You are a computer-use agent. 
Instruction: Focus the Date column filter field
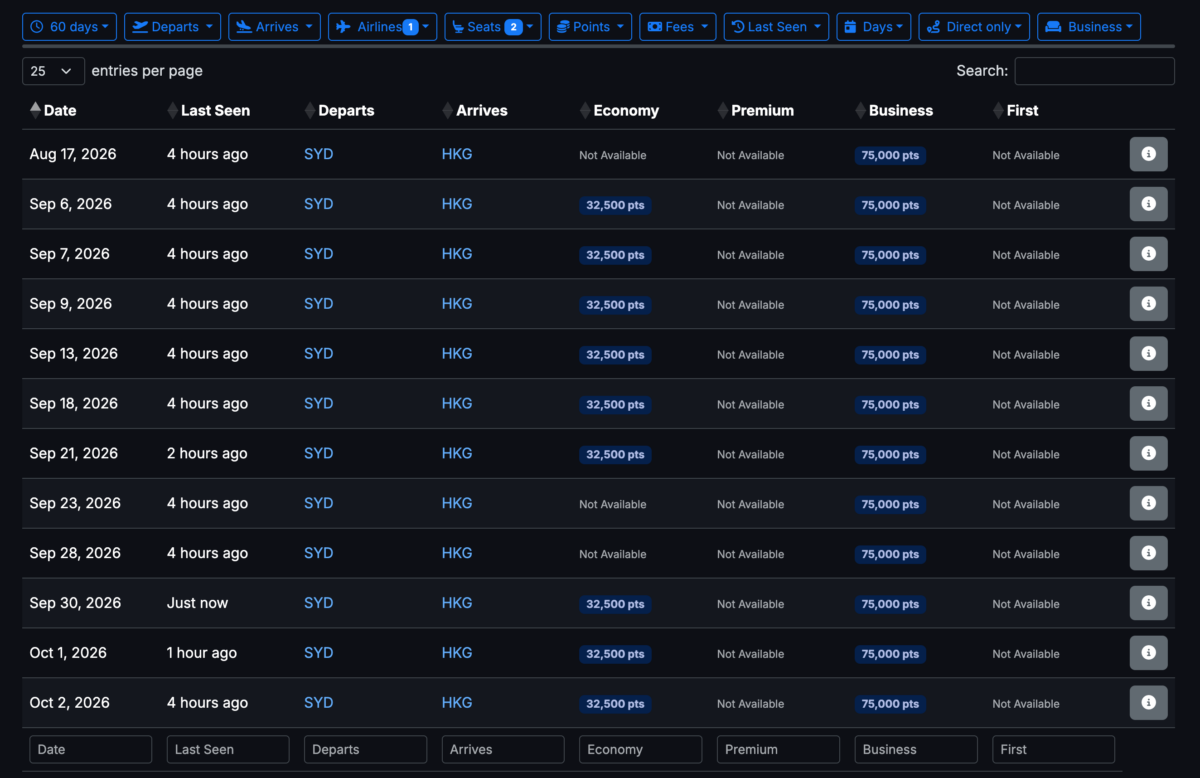click(91, 749)
